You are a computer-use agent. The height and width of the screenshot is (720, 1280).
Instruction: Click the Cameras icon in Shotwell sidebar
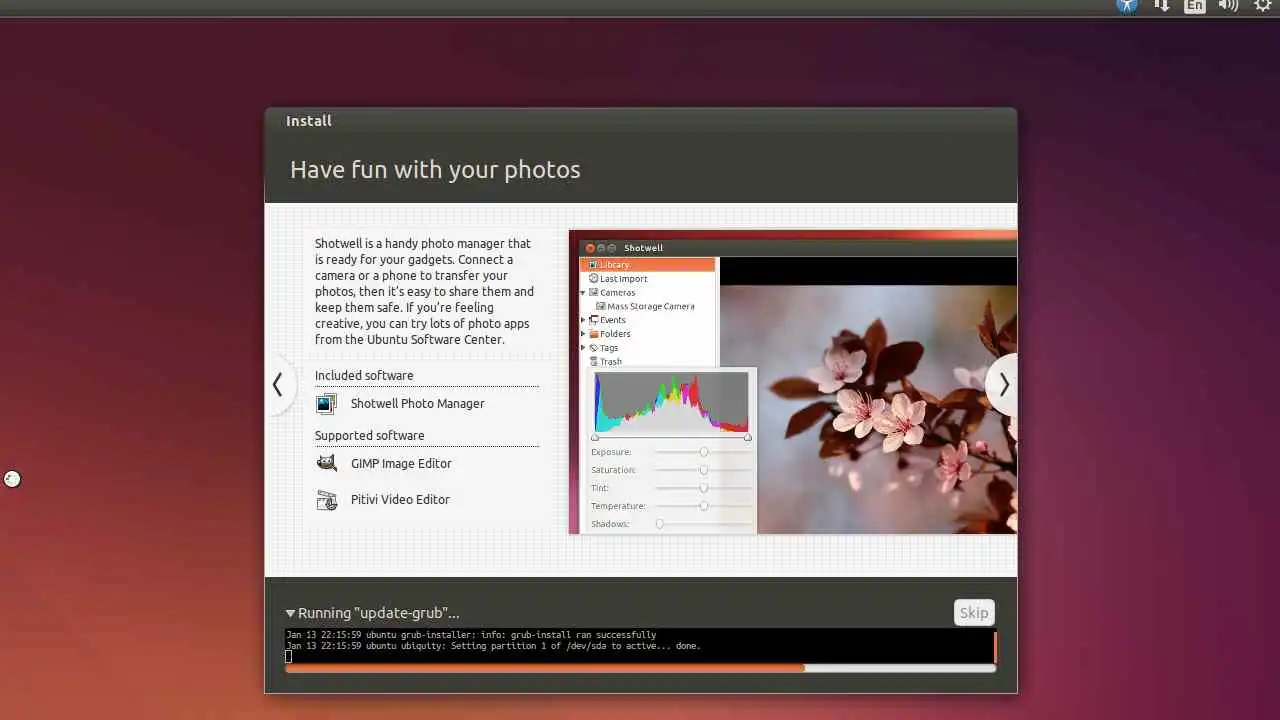(594, 293)
